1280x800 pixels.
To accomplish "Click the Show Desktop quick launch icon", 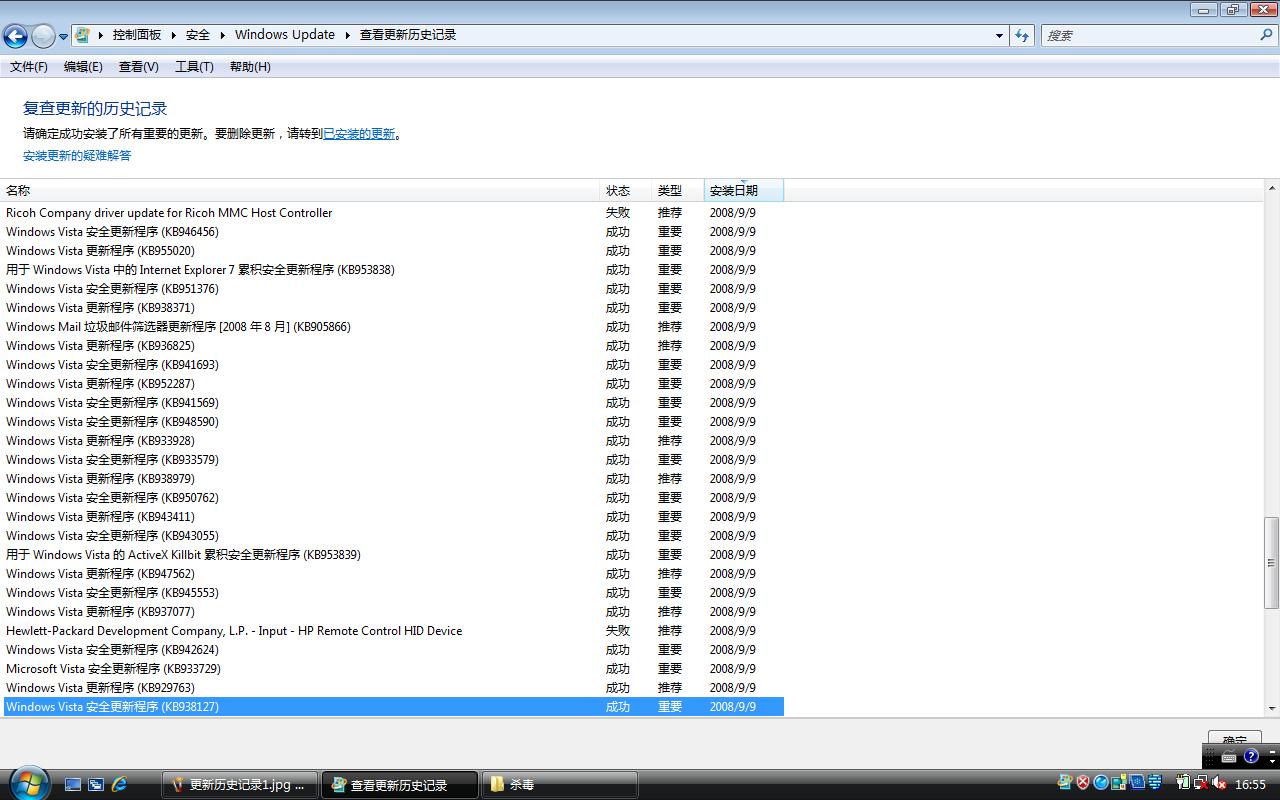I will click(73, 785).
